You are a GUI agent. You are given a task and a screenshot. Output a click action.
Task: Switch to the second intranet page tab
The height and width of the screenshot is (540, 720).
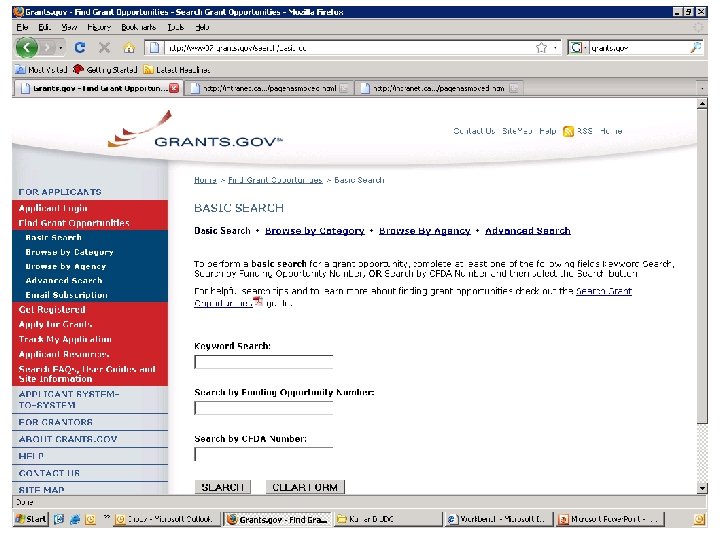(x=269, y=88)
